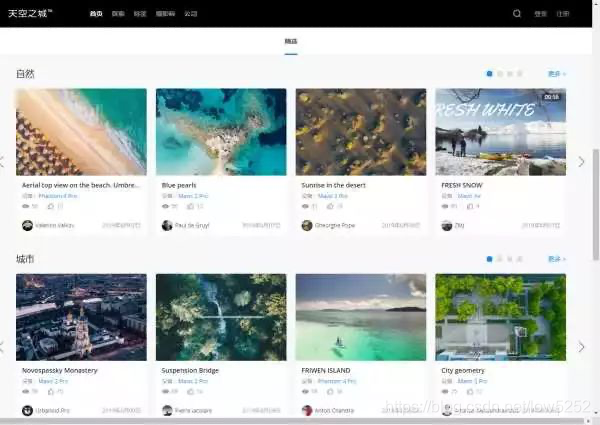600x425 pixels.
Task: Click the view-count eye icon under Blue pearls
Action: point(165,206)
